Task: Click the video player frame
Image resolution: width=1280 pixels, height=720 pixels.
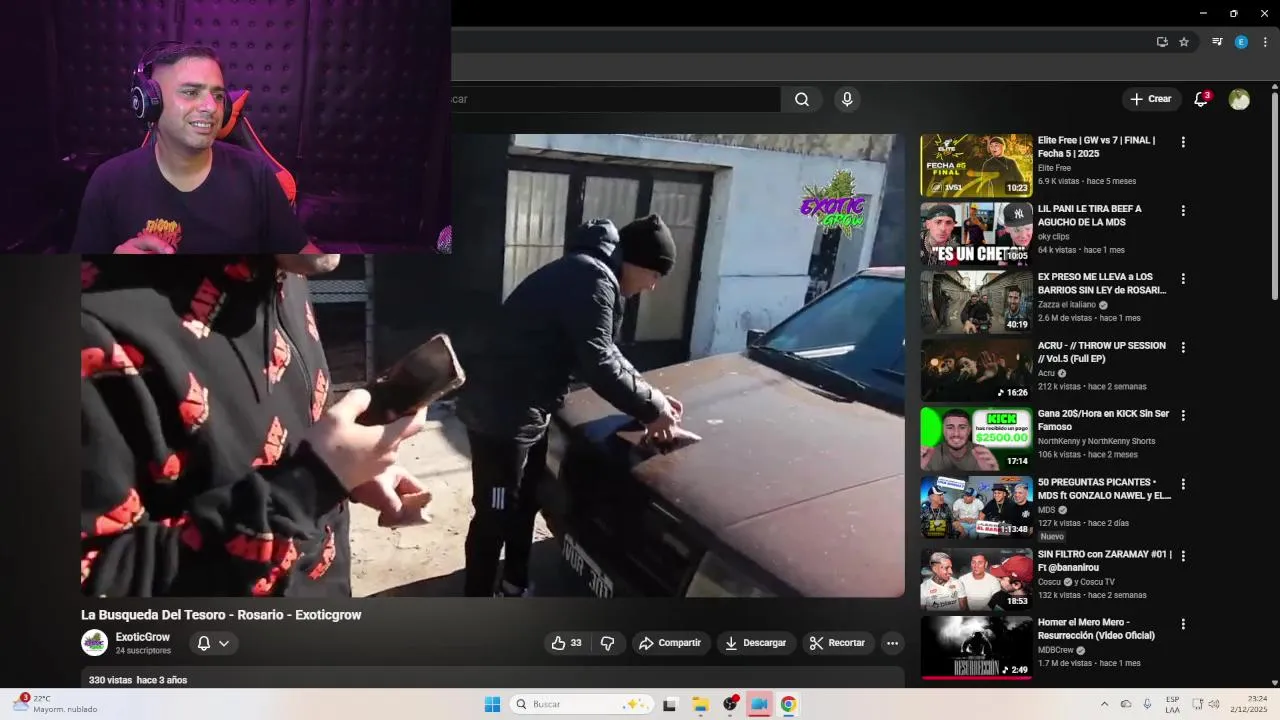Action: point(493,365)
